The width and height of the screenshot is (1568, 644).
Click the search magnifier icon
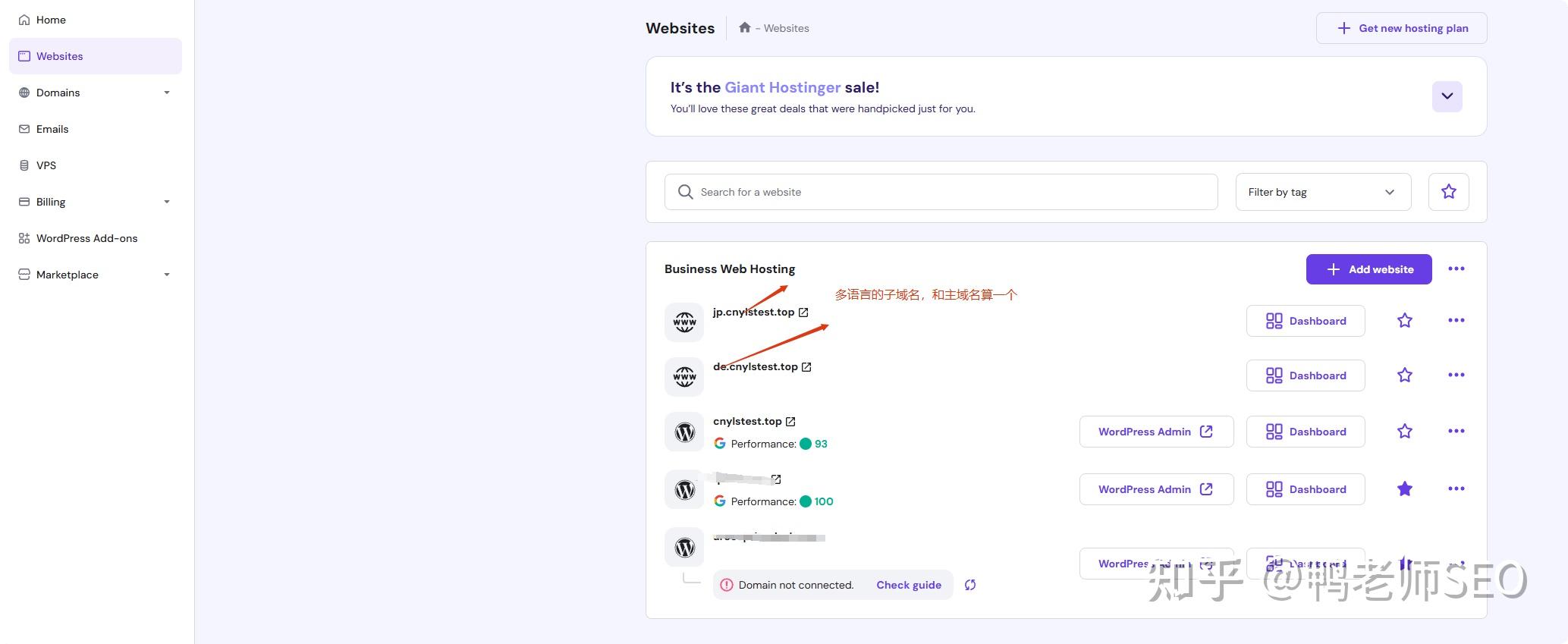point(685,192)
